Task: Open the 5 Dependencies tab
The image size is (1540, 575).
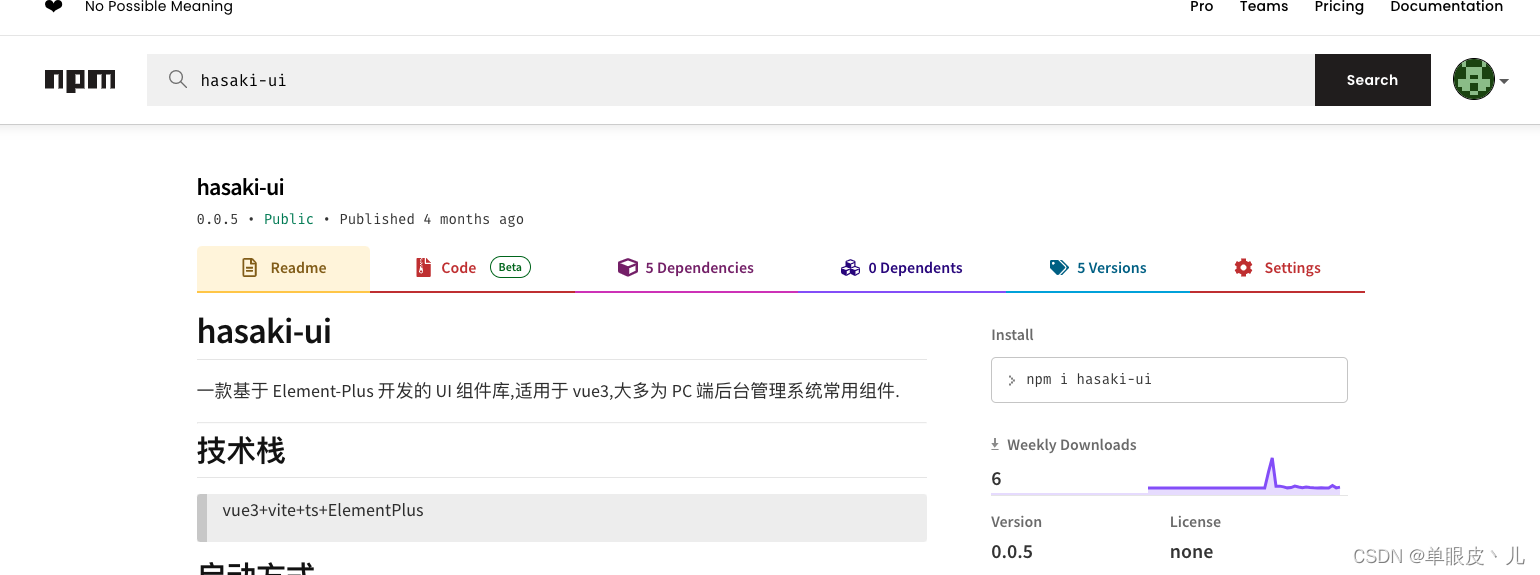Action: click(x=686, y=268)
